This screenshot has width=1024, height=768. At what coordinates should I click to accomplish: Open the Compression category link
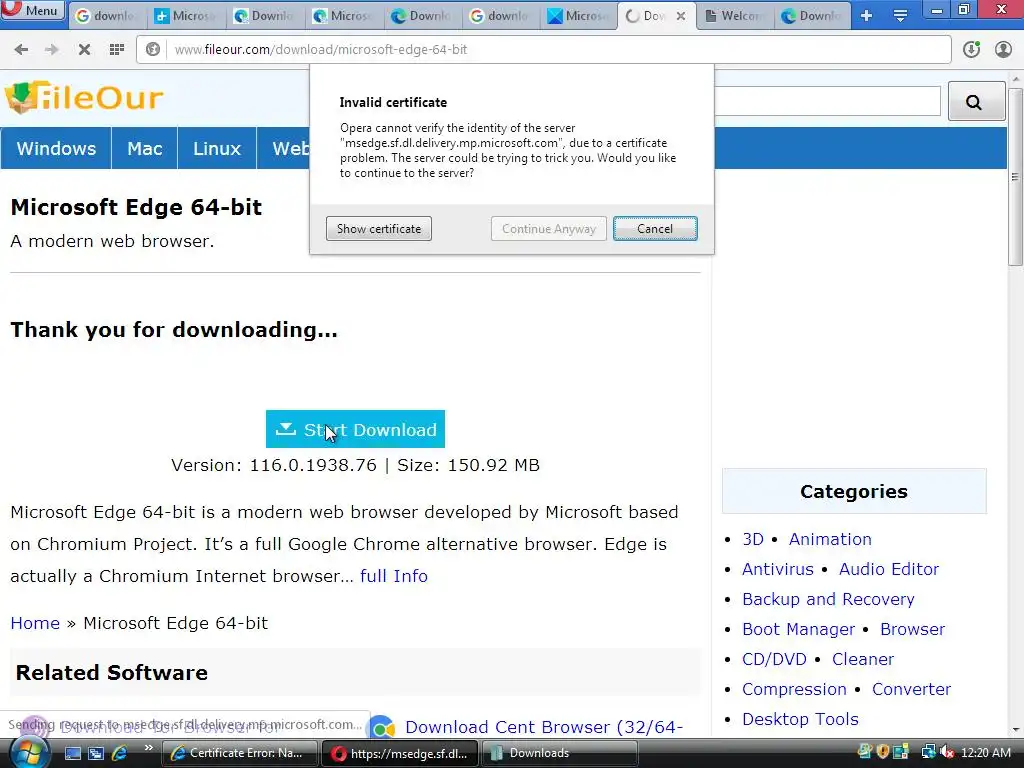(x=794, y=690)
